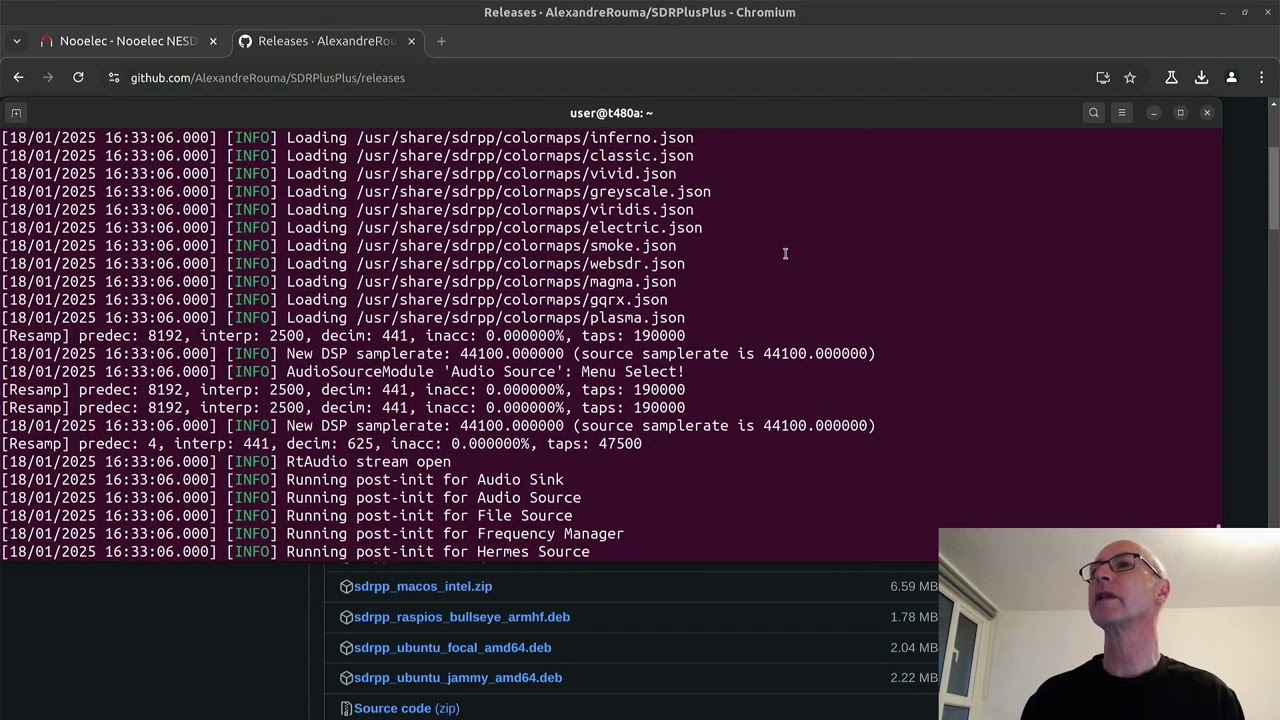Minimize the terminal window
The image size is (1280, 720).
click(x=1153, y=113)
